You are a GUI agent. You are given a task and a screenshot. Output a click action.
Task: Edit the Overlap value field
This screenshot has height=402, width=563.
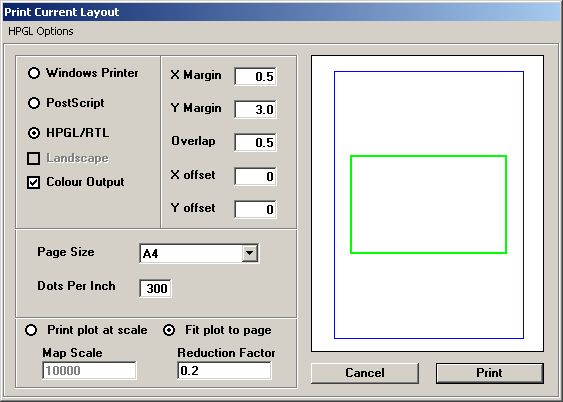255,142
